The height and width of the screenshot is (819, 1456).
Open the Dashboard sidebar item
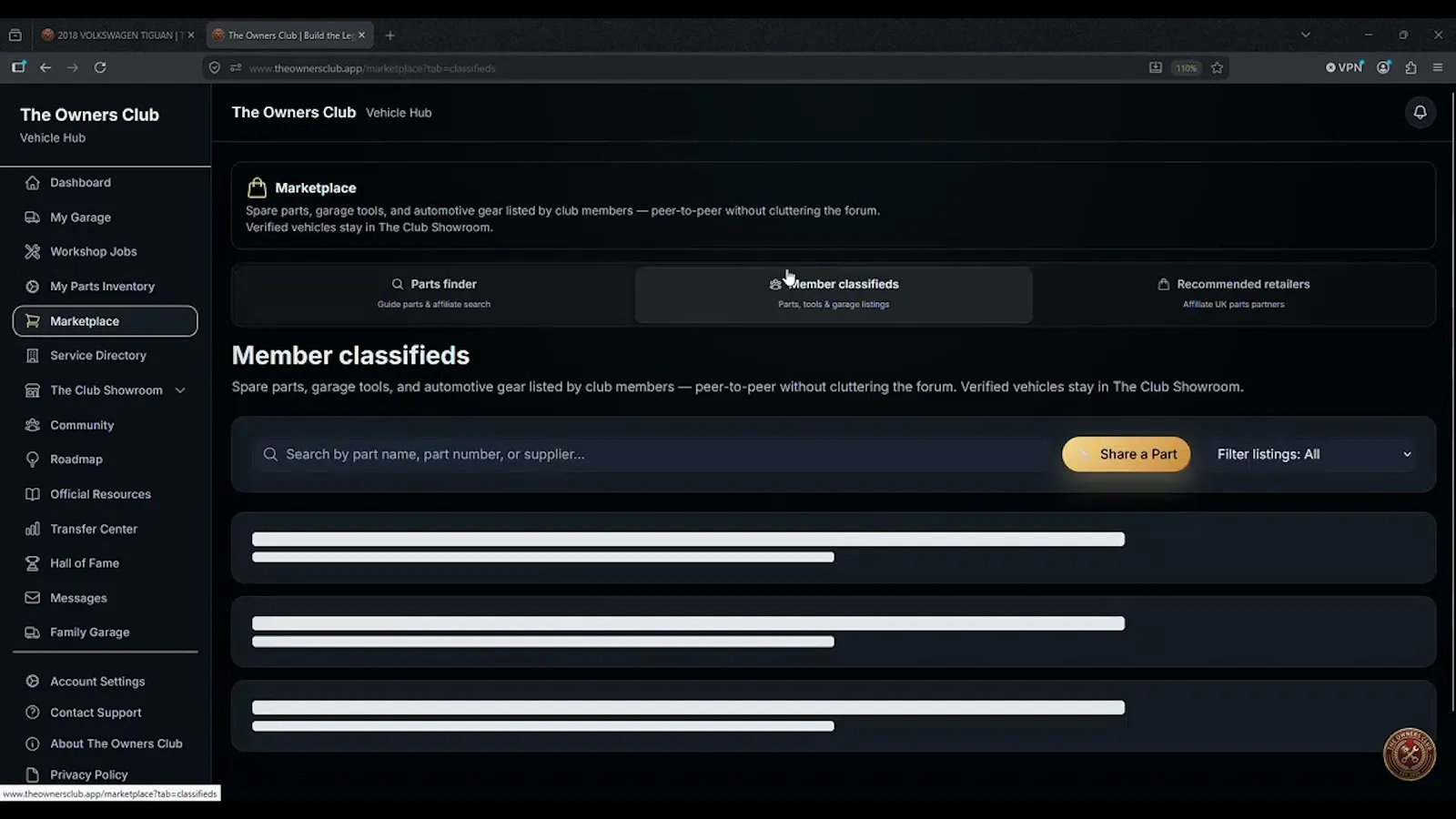click(x=105, y=182)
